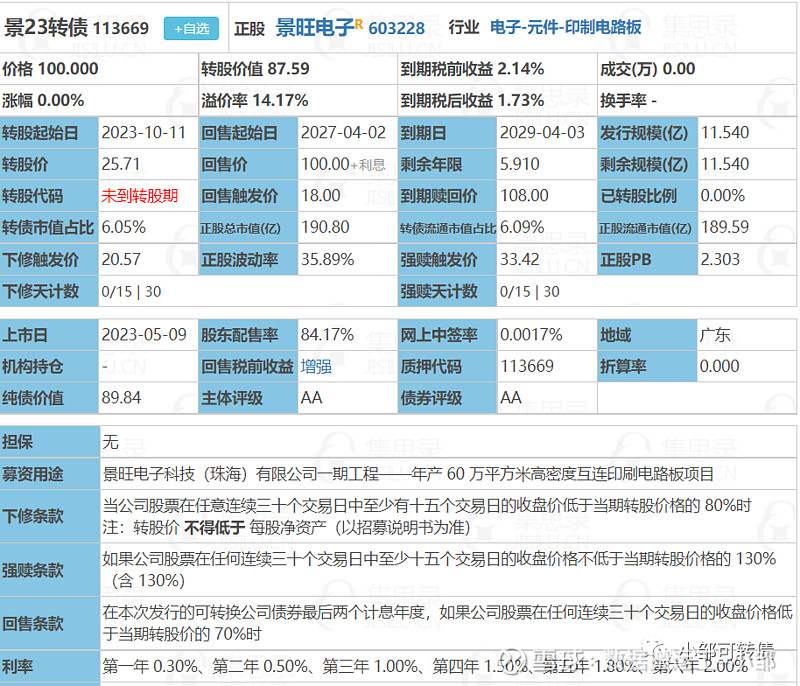
Task: Click the 转股价 value 25.71
Action: pos(120,164)
